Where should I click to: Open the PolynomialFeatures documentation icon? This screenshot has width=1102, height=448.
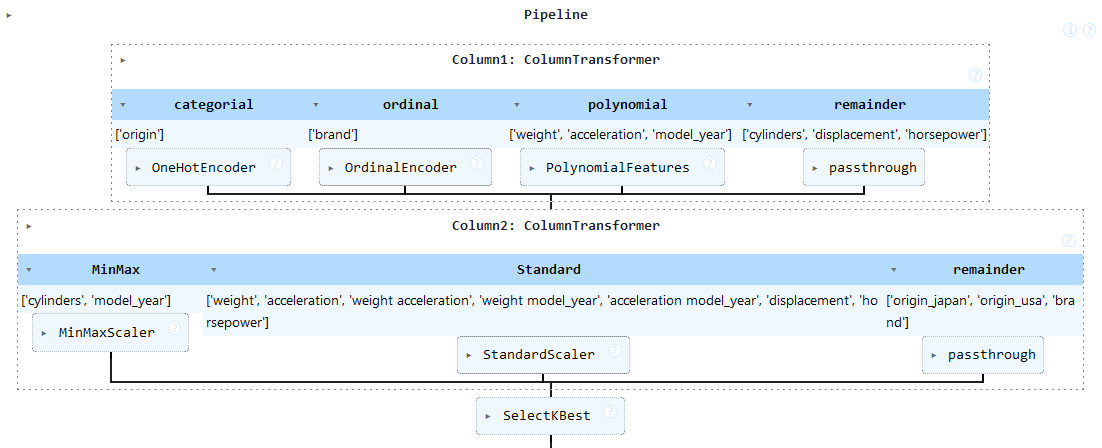(x=709, y=163)
